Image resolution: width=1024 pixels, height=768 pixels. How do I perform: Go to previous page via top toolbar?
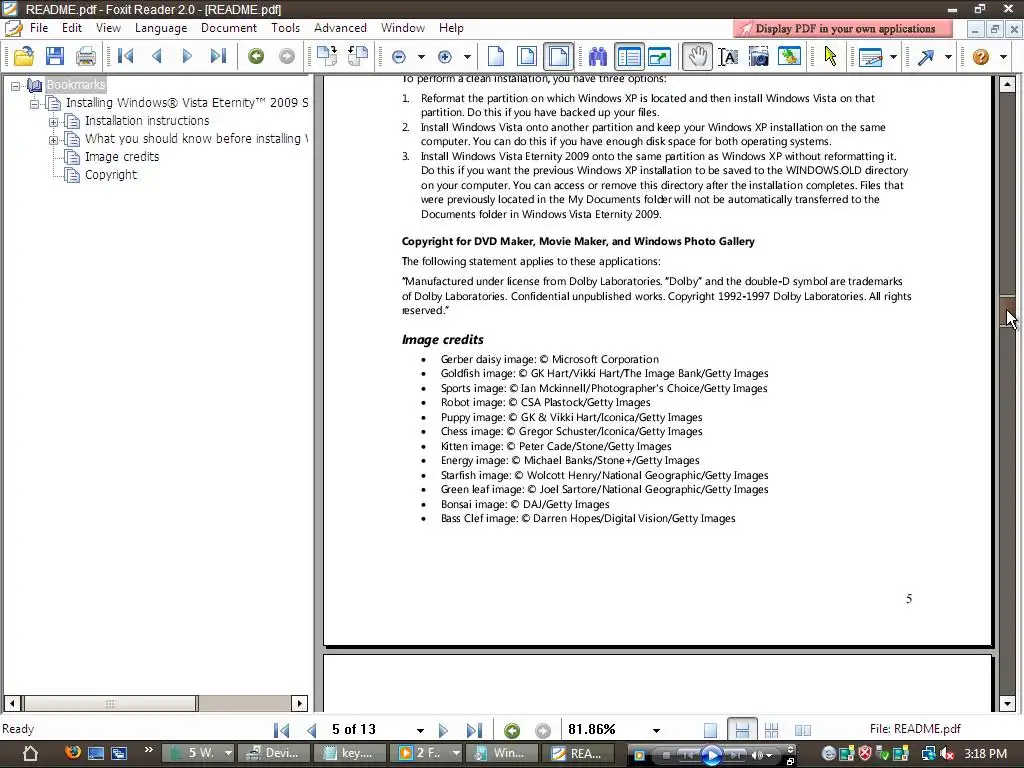tap(156, 57)
